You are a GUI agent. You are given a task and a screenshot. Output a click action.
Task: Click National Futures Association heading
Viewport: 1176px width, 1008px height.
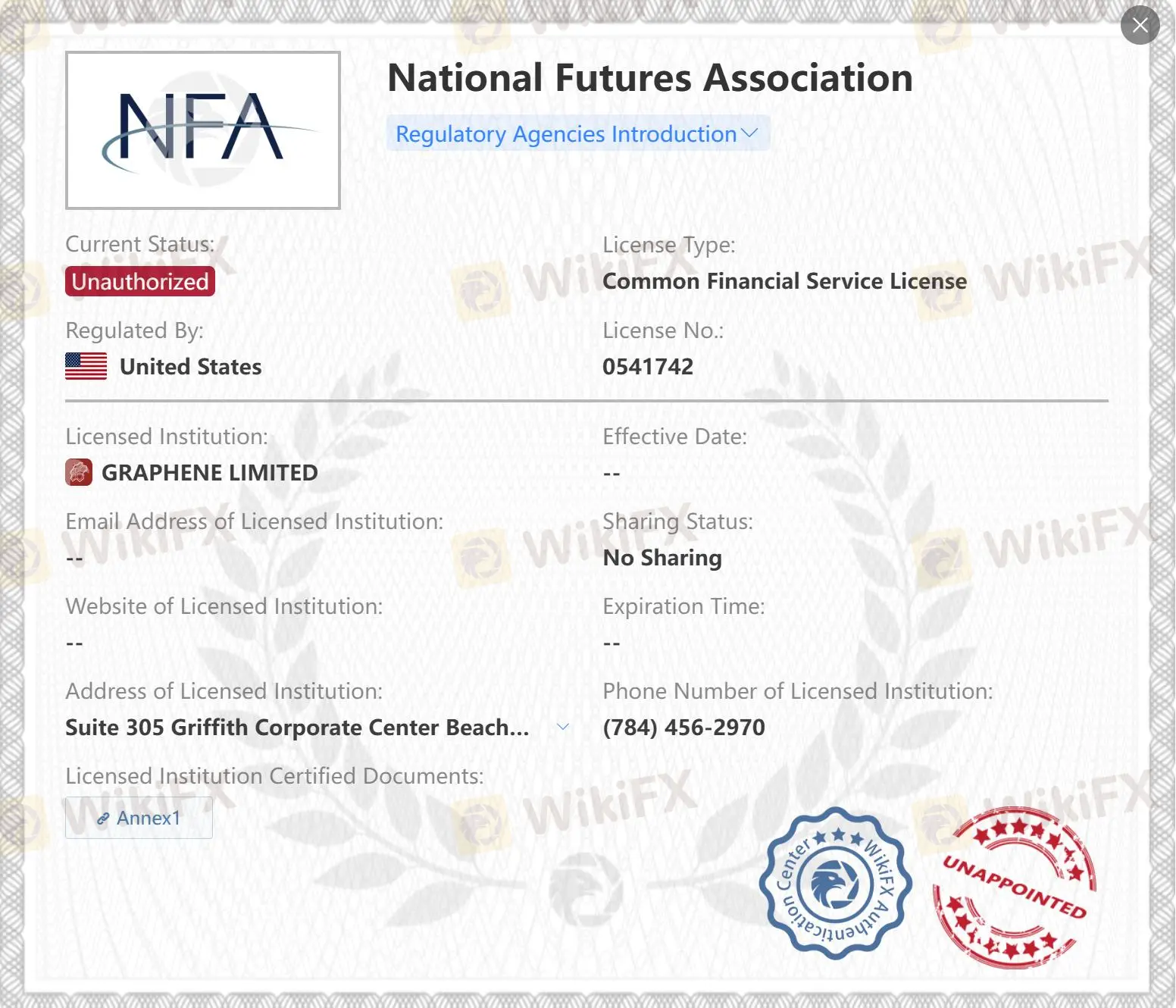650,77
